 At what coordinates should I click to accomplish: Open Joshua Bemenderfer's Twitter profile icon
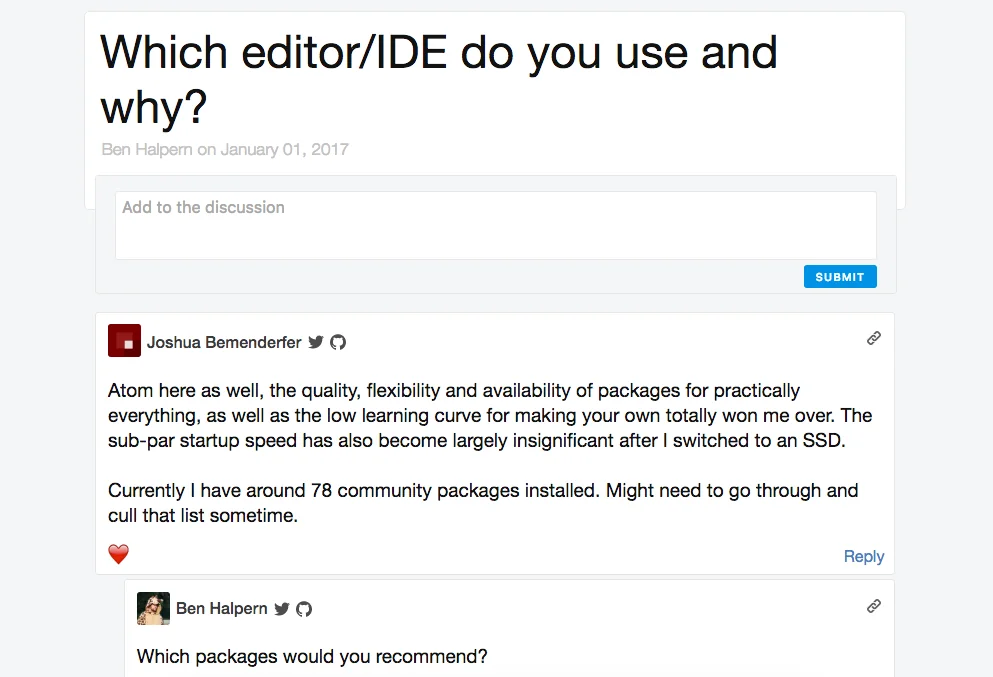click(x=315, y=342)
